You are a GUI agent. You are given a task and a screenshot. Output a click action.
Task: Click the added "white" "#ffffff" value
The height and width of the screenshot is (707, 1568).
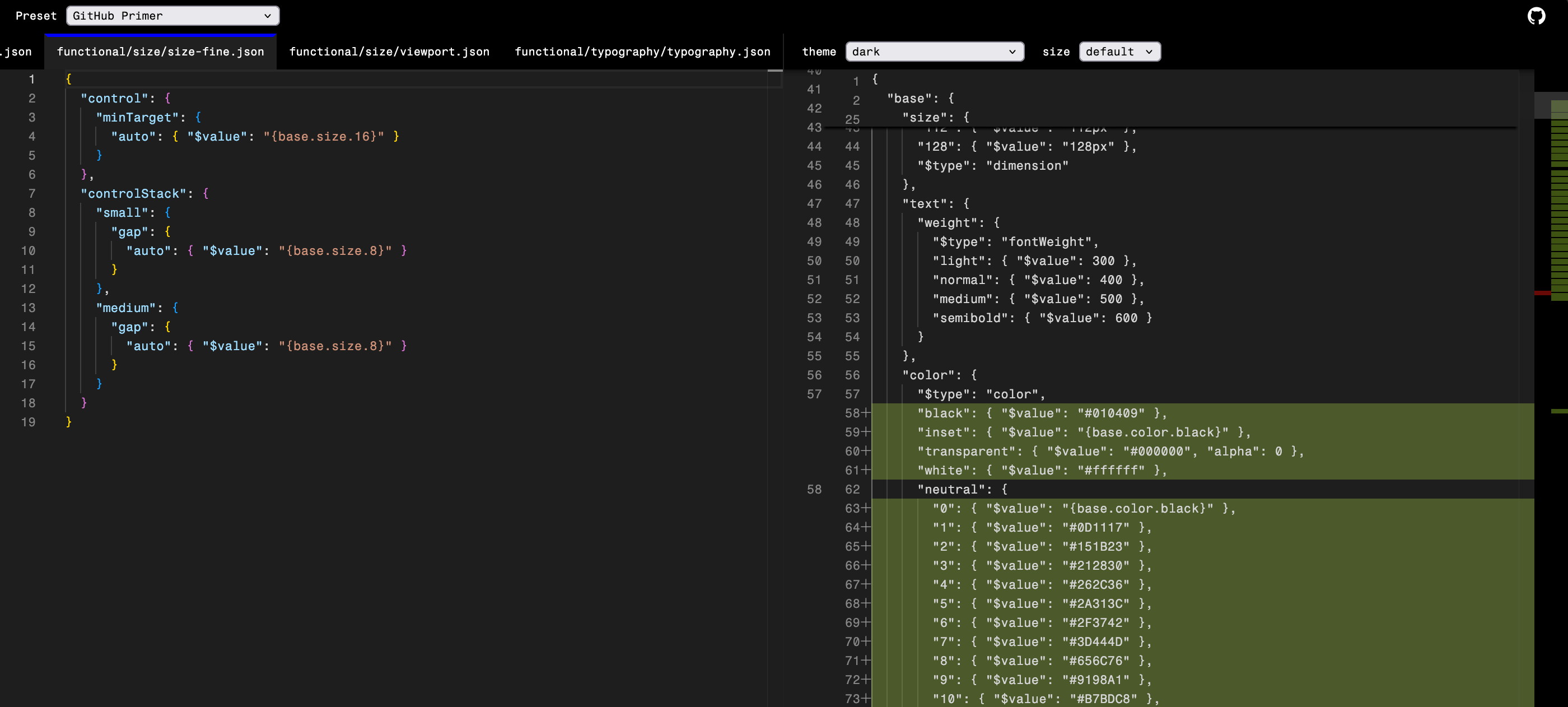click(1111, 471)
